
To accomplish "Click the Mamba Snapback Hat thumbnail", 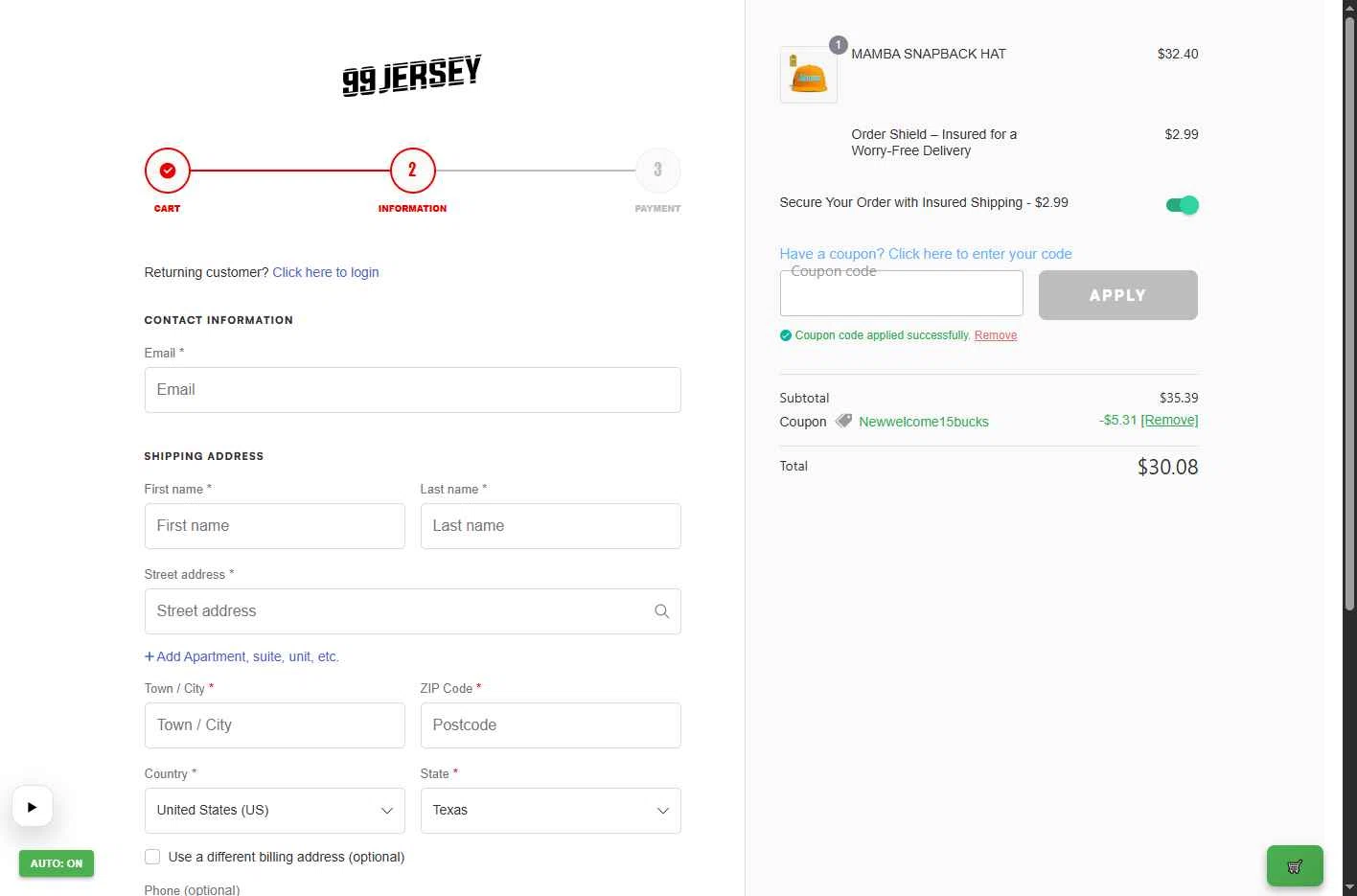I will [809, 75].
